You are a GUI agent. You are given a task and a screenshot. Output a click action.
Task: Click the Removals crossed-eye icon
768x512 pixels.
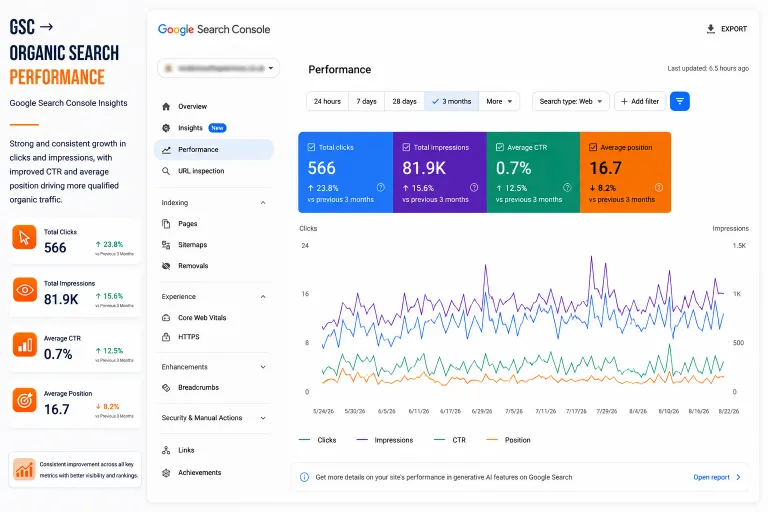tap(166, 266)
